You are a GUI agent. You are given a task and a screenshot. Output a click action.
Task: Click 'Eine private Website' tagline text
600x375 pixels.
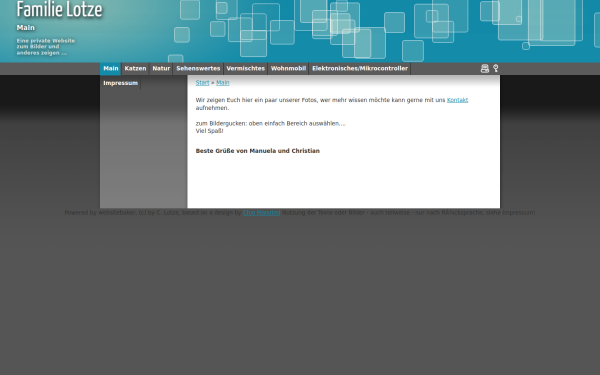click(x=46, y=41)
